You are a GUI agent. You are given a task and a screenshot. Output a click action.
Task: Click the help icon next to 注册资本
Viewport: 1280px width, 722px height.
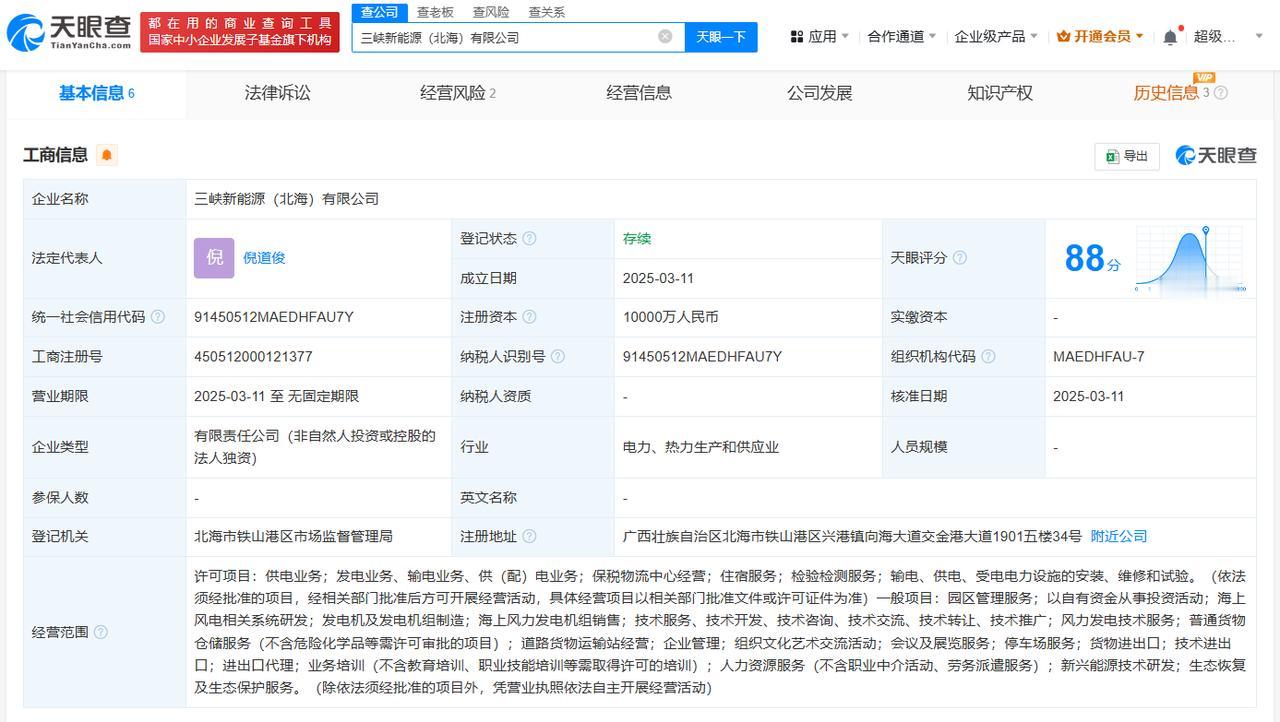tap(529, 317)
